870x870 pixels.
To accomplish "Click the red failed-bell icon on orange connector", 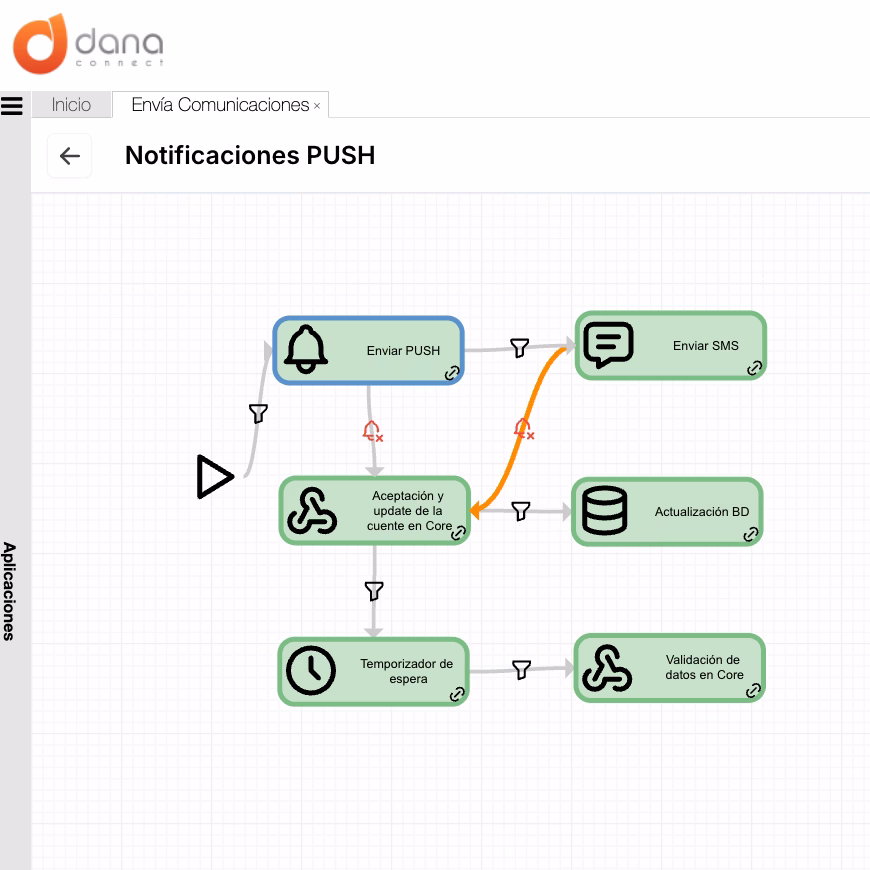I will click(523, 429).
